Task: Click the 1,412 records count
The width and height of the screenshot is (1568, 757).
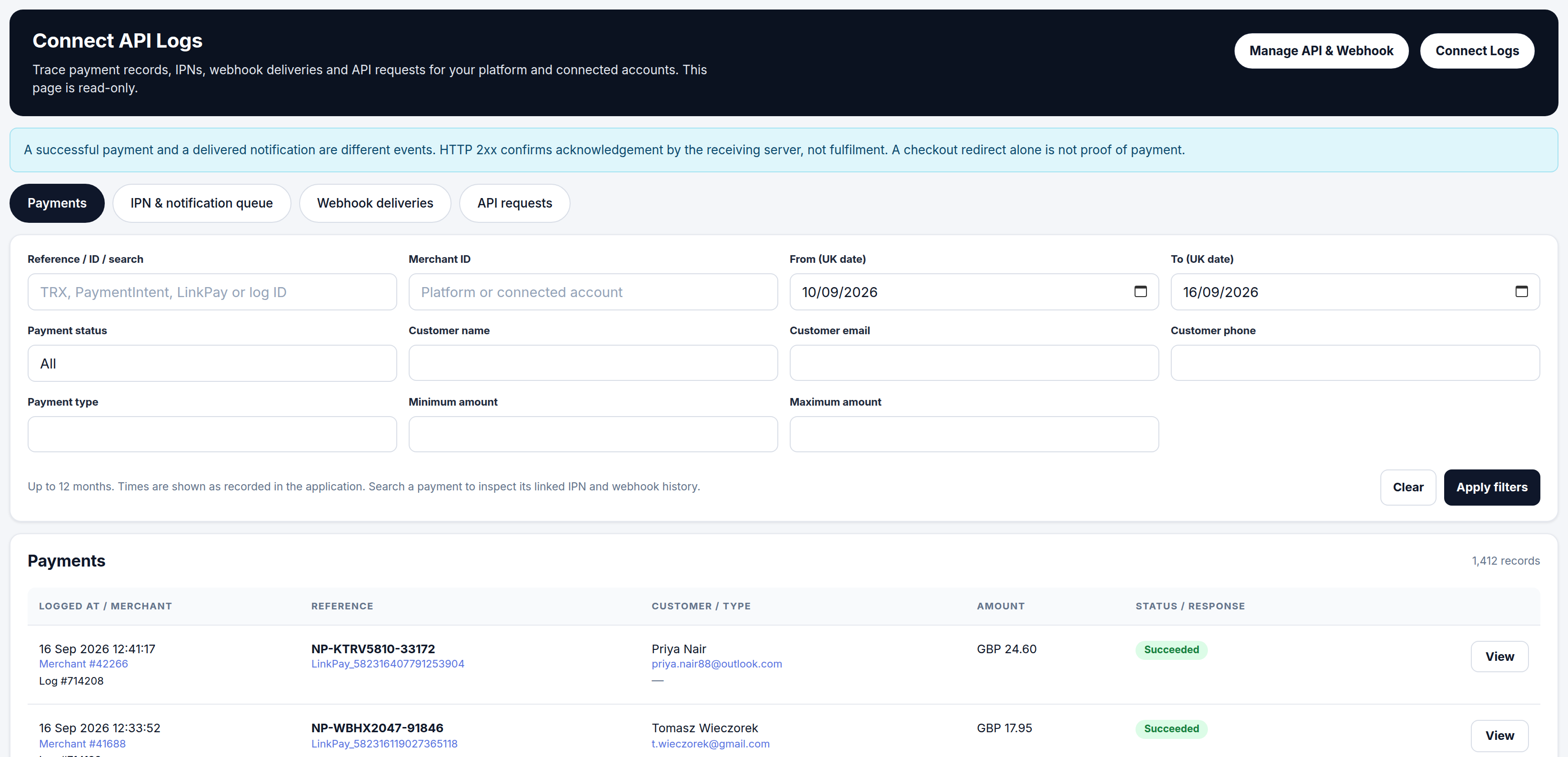Action: point(1505,561)
